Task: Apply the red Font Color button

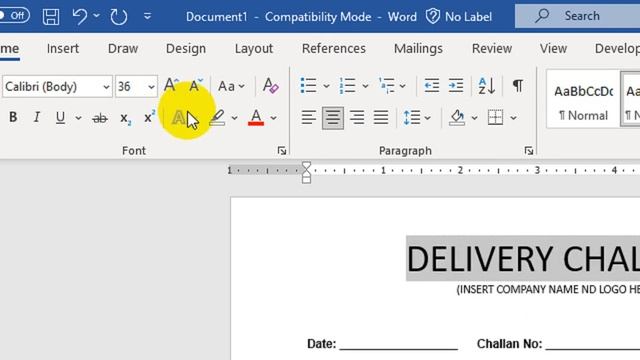Action: (x=256, y=118)
